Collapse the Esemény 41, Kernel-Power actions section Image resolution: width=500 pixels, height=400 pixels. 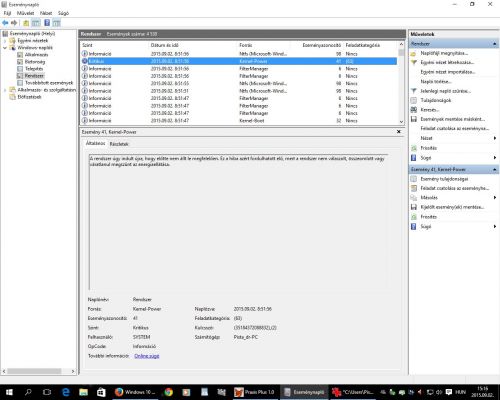(495, 169)
